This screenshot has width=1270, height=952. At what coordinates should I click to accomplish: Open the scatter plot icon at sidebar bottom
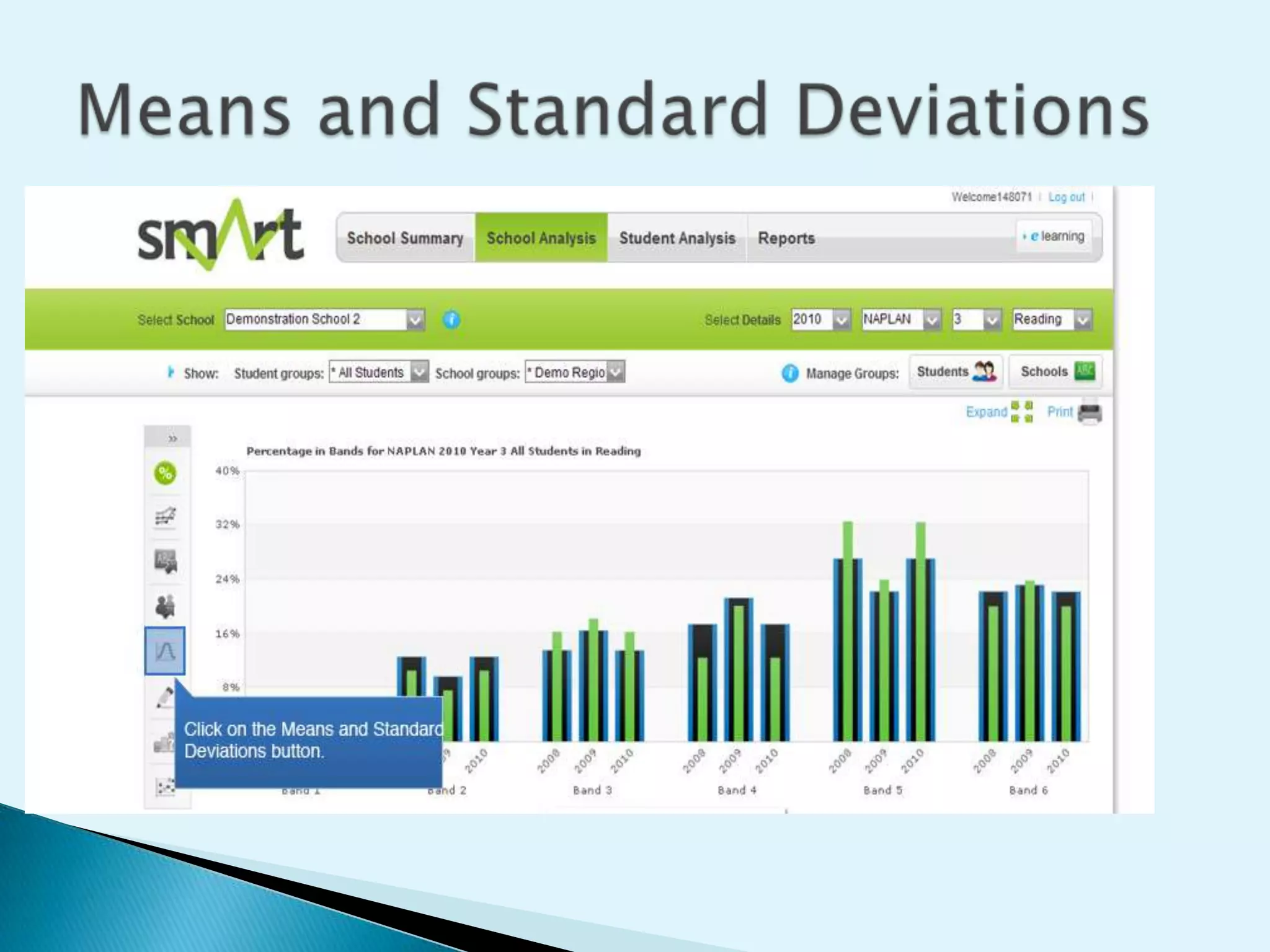coord(165,787)
